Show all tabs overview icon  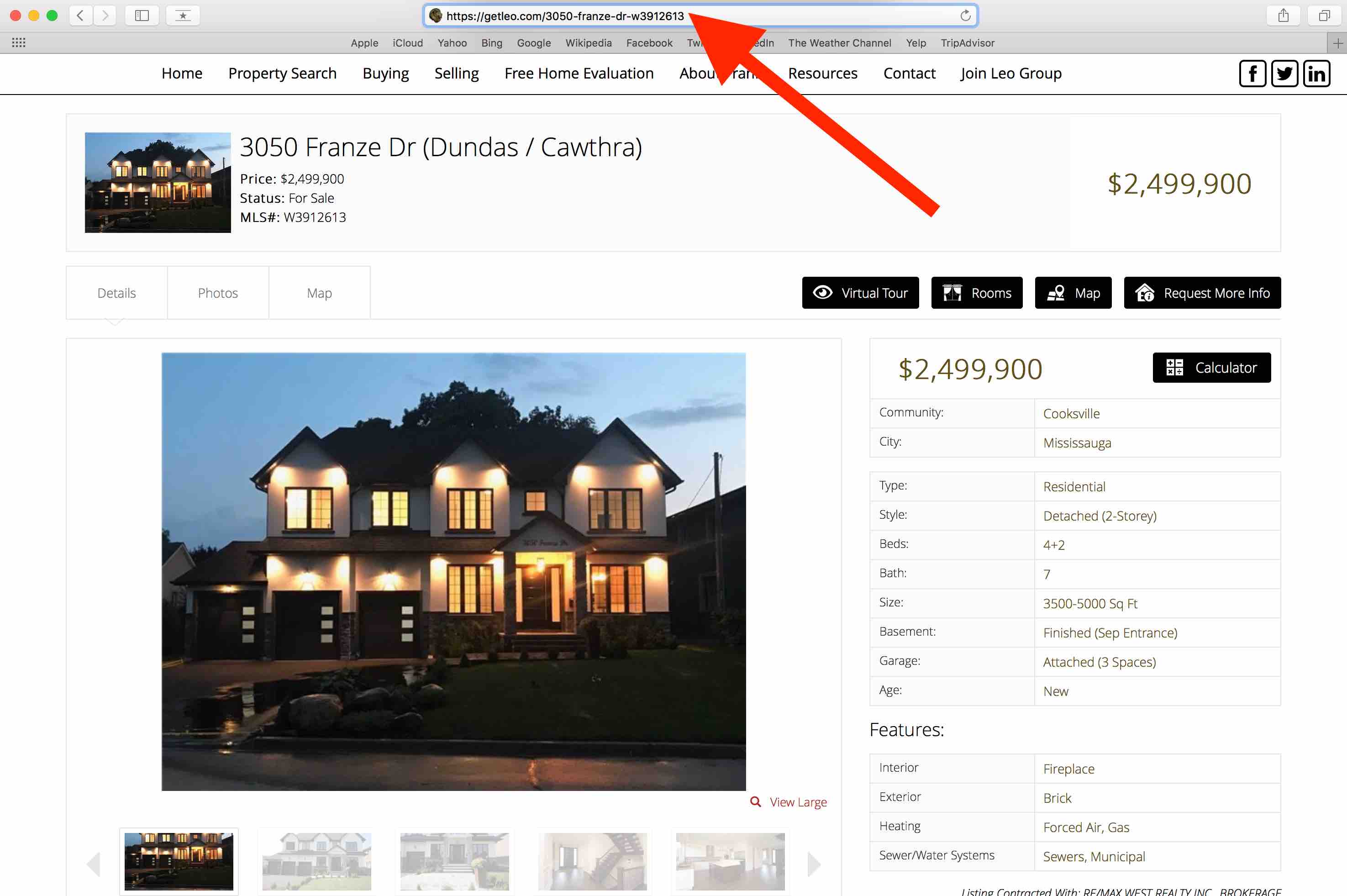(x=1324, y=16)
